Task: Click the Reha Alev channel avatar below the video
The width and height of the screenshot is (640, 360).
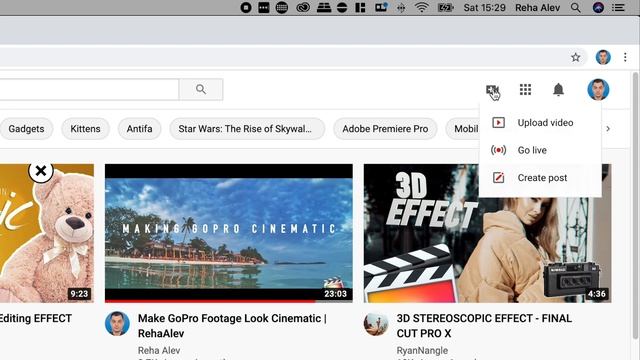Action: (117, 324)
